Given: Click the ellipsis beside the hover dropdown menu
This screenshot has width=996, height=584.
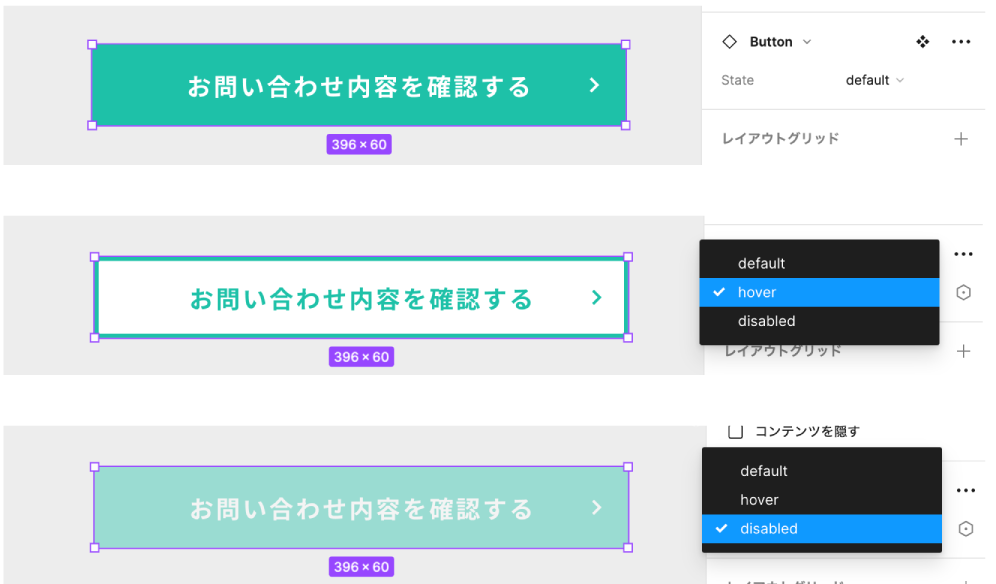Looking at the screenshot, I should [x=963, y=254].
